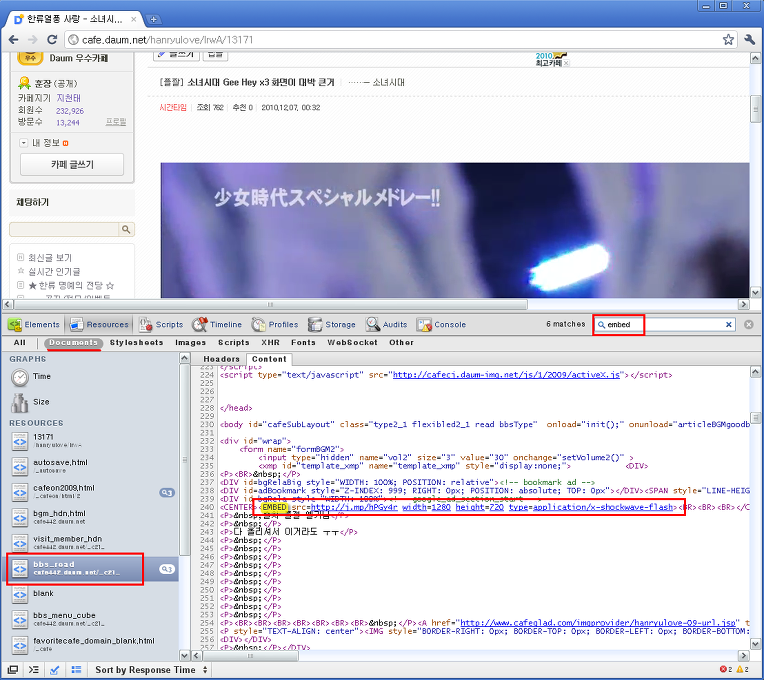Open the Profiles panel

click(x=275, y=324)
